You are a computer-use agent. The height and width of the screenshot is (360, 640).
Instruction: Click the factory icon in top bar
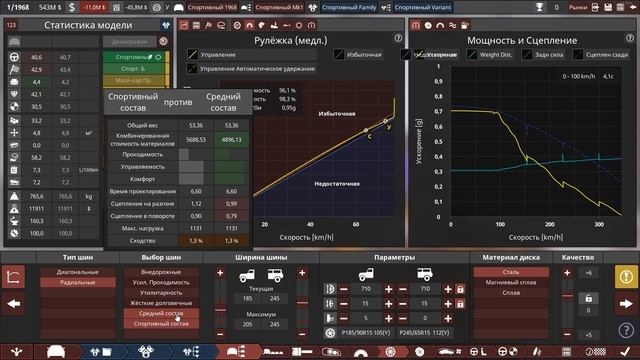pyautogui.click(x=116, y=7)
